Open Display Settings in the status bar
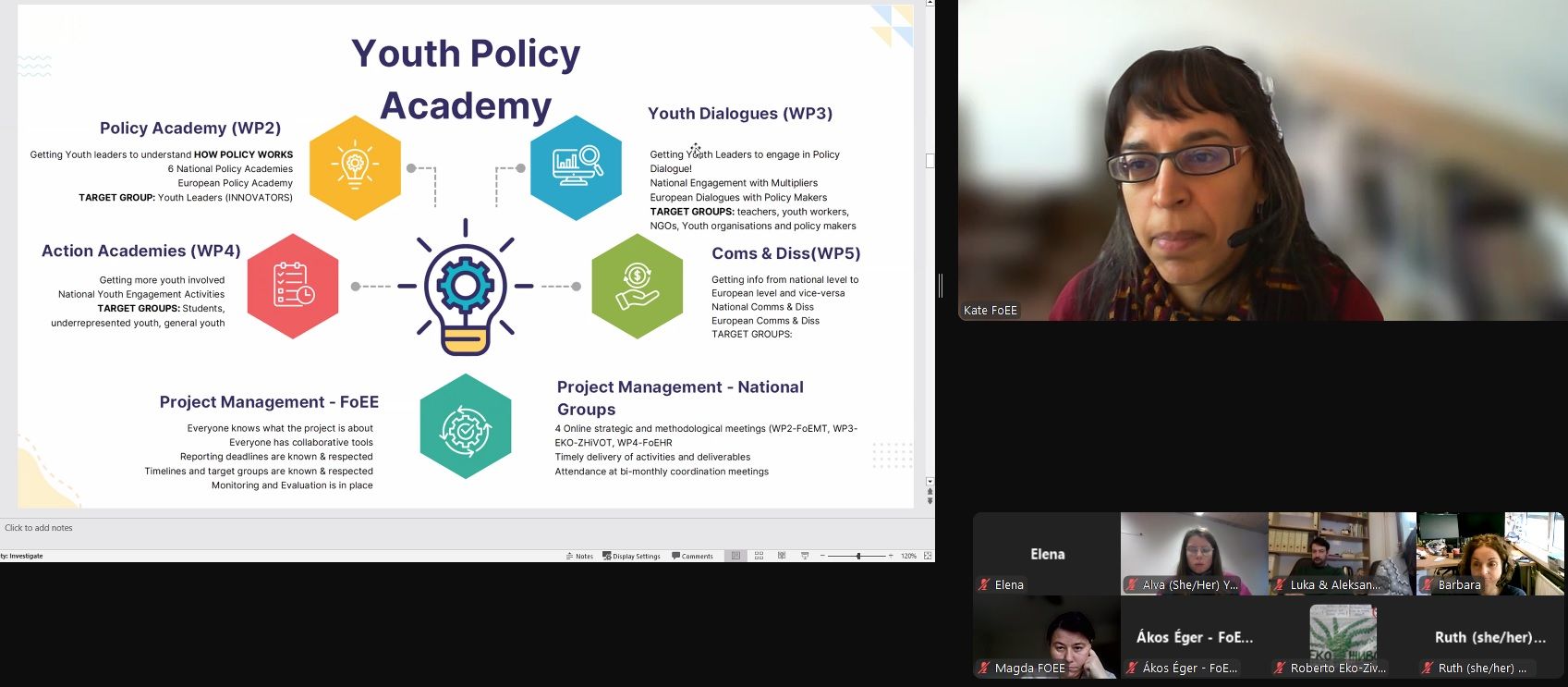 (x=631, y=556)
